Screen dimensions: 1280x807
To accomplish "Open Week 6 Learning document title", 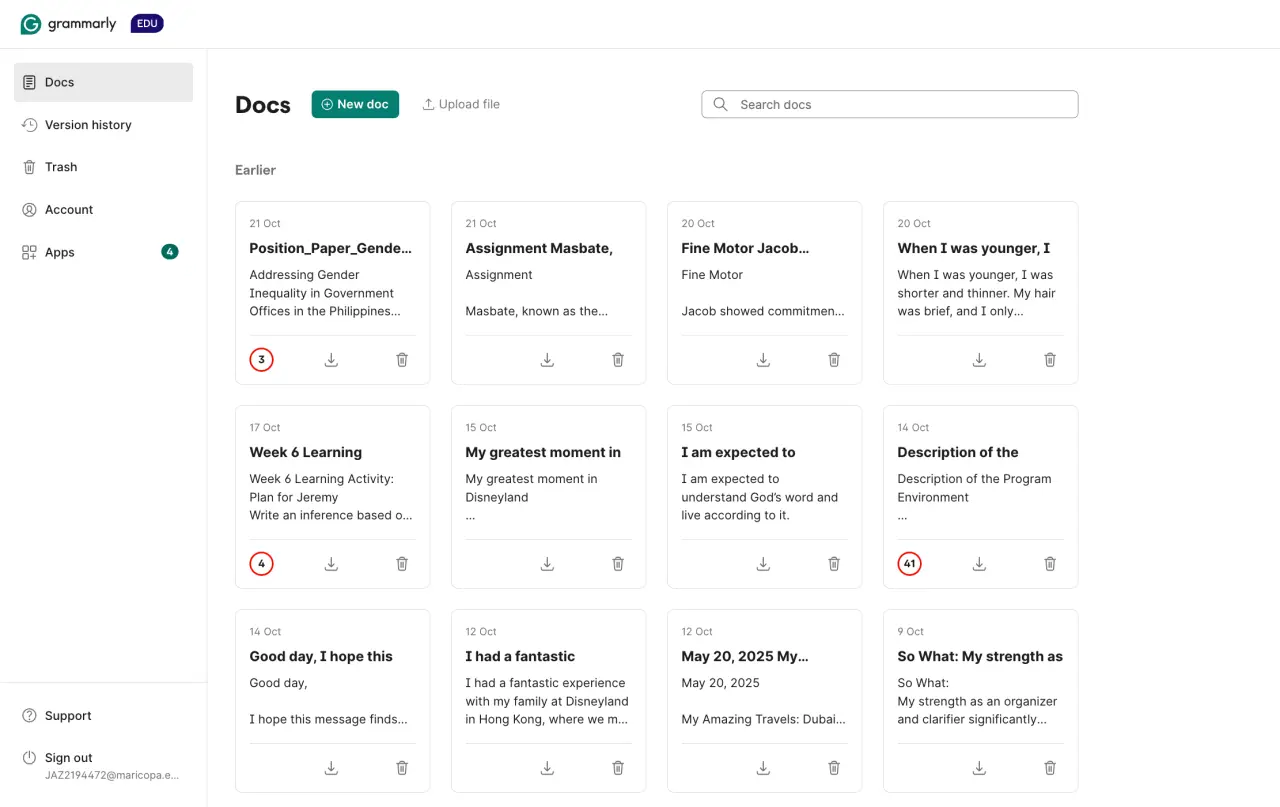I will click(305, 452).
